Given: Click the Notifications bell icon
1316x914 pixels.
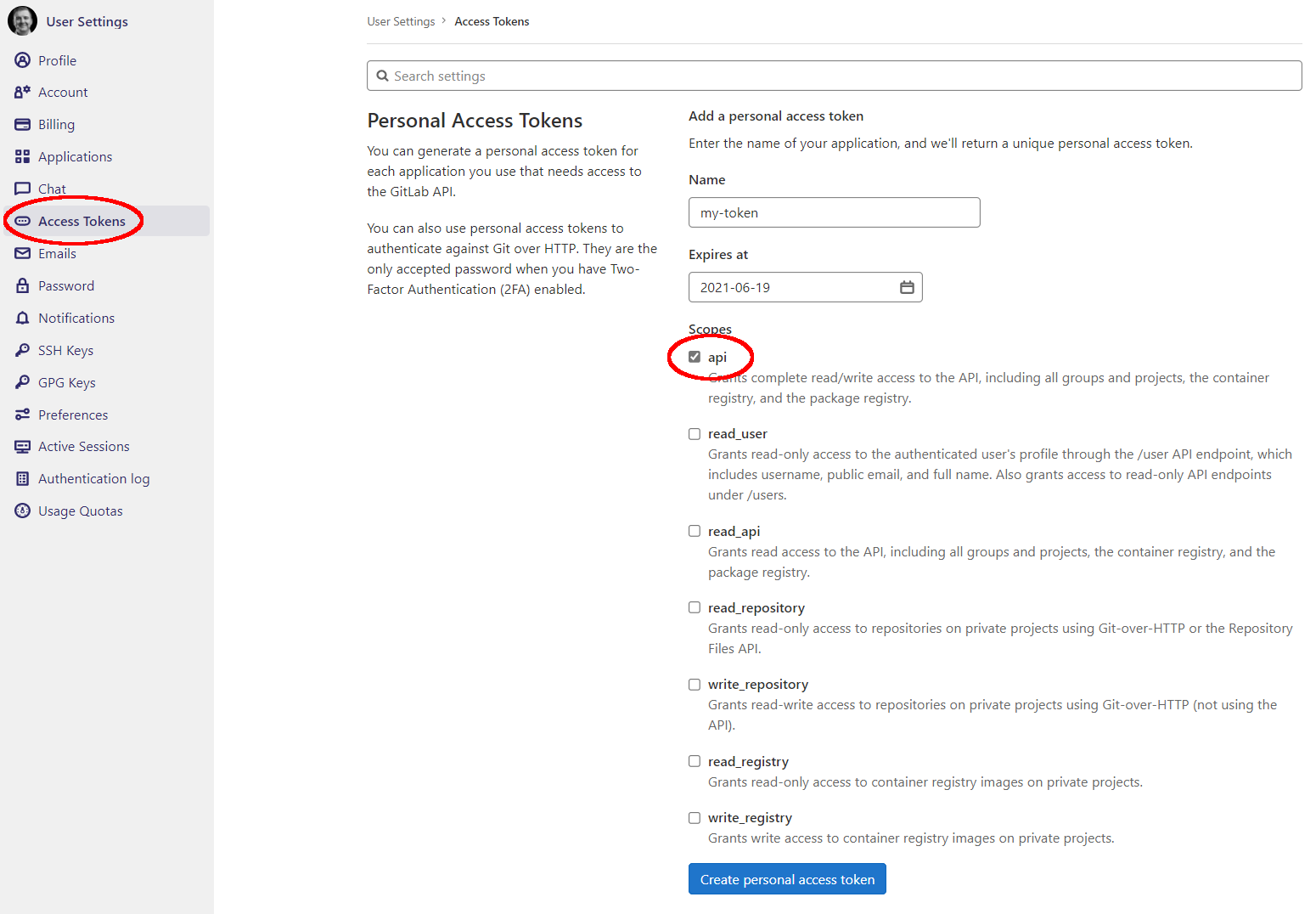Looking at the screenshot, I should tap(22, 318).
